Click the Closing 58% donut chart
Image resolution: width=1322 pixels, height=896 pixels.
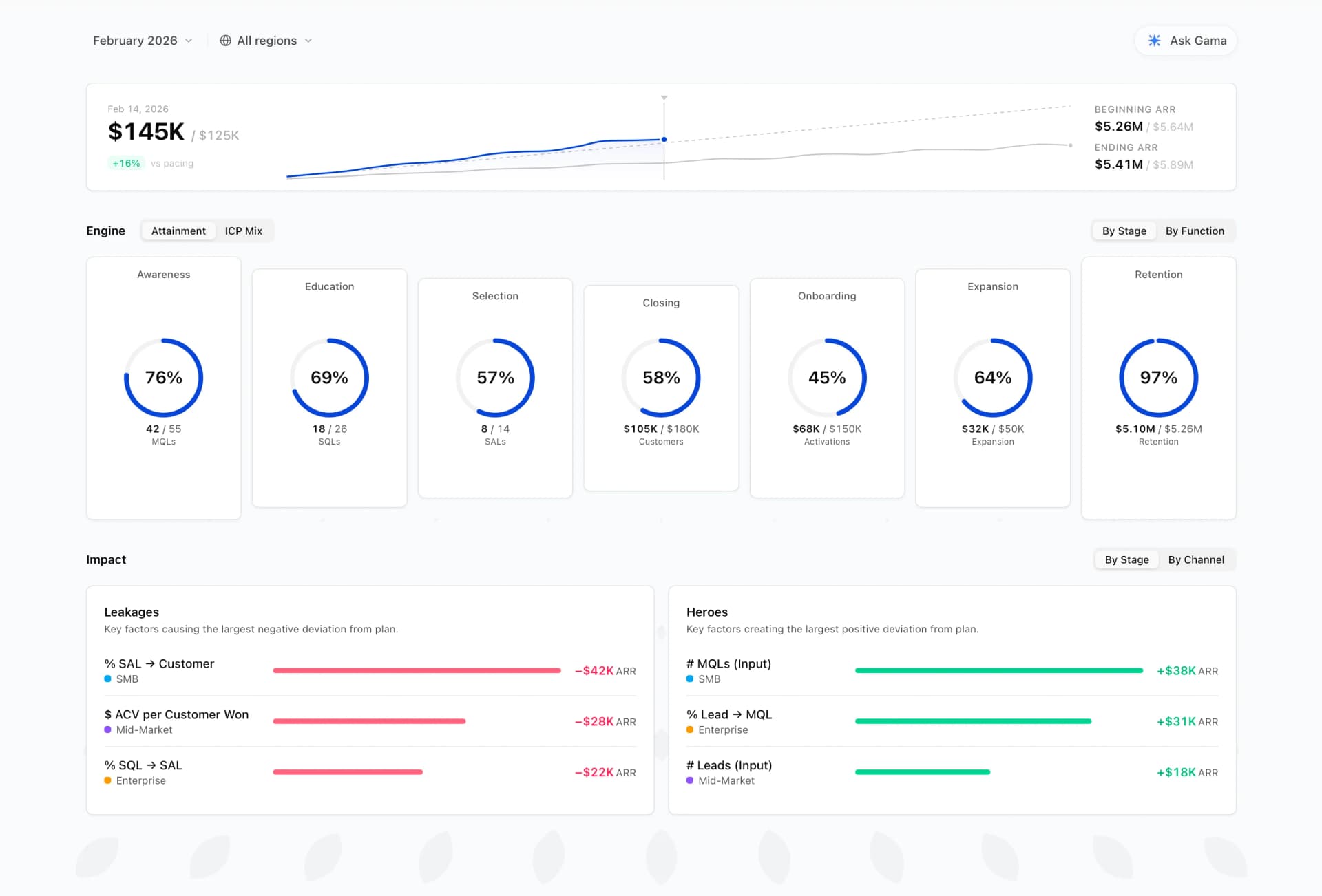tap(661, 377)
